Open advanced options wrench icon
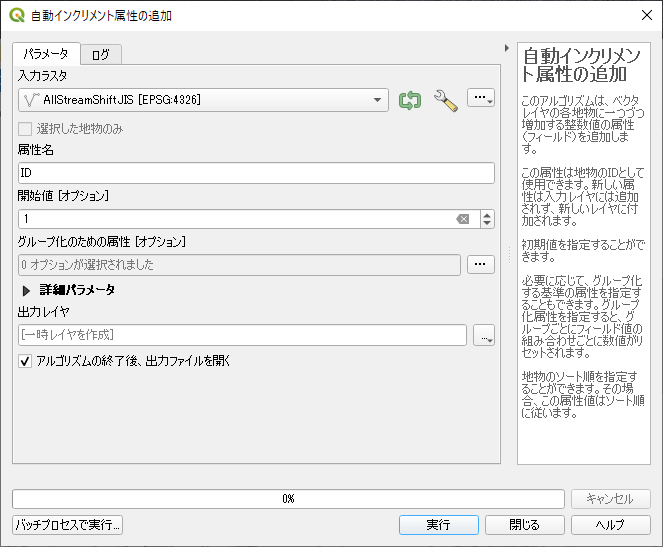The width and height of the screenshot is (663, 547). click(445, 100)
